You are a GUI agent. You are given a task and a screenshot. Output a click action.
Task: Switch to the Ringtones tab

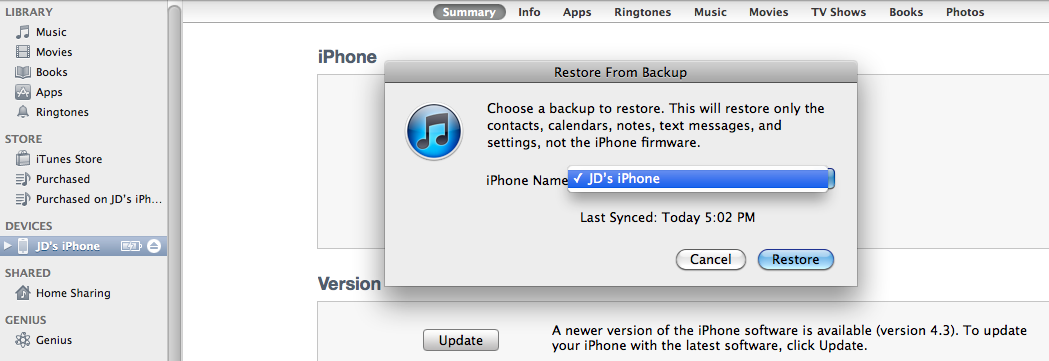(642, 12)
